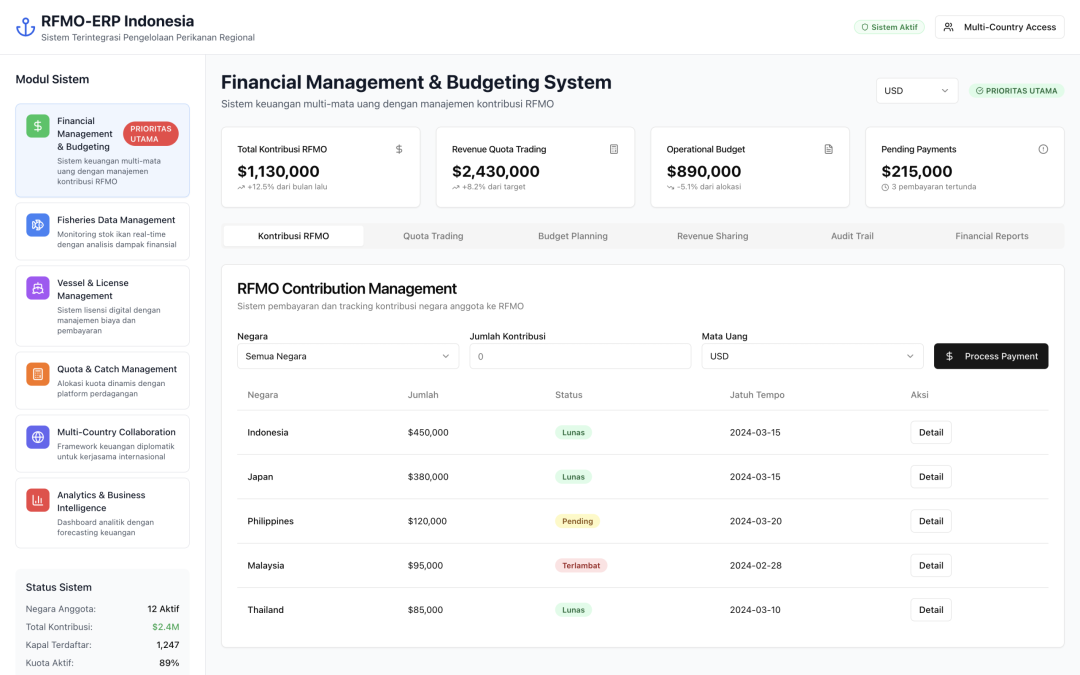The image size is (1080, 675).
Task: Switch to the Budget Planning tab
Action: 572,236
